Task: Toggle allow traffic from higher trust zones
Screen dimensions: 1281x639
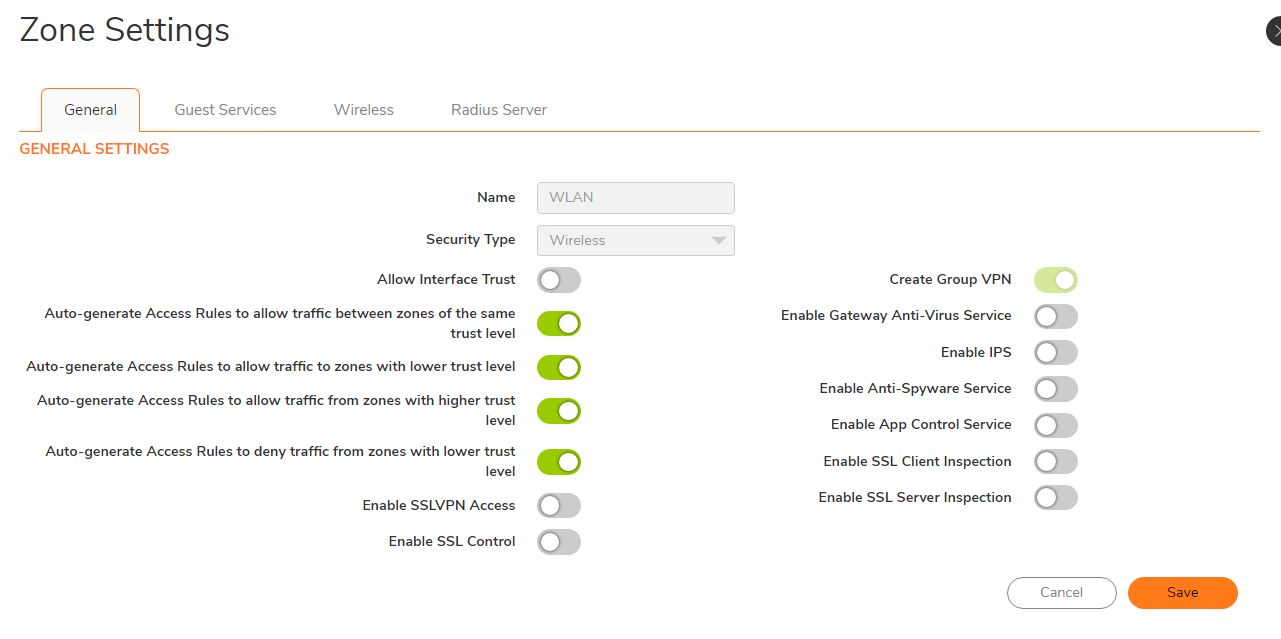Action: click(x=559, y=410)
